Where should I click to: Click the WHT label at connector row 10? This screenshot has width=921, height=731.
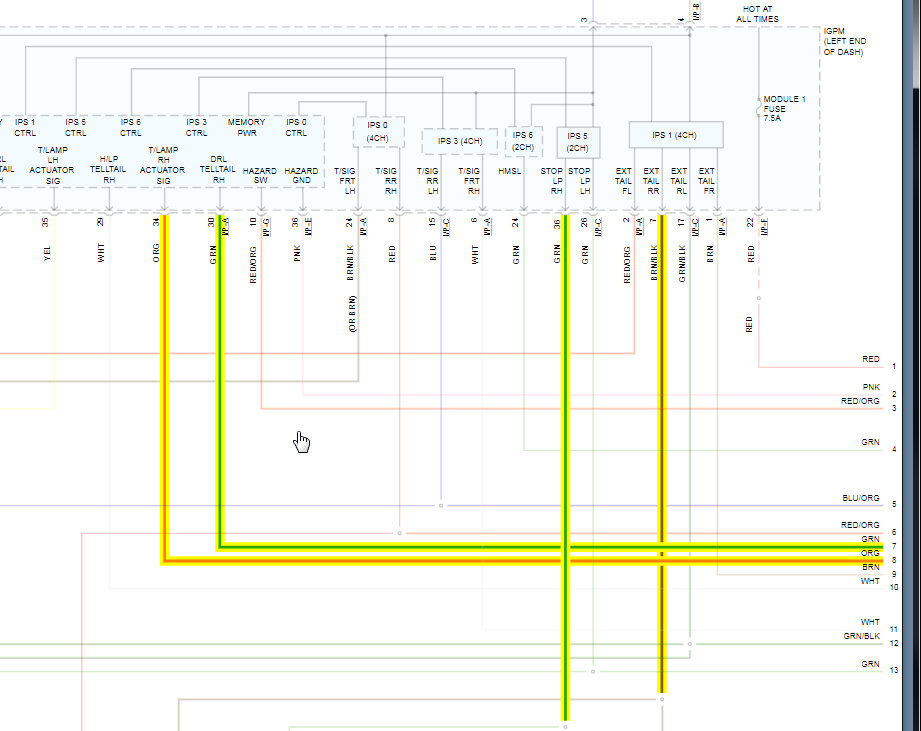coord(870,581)
